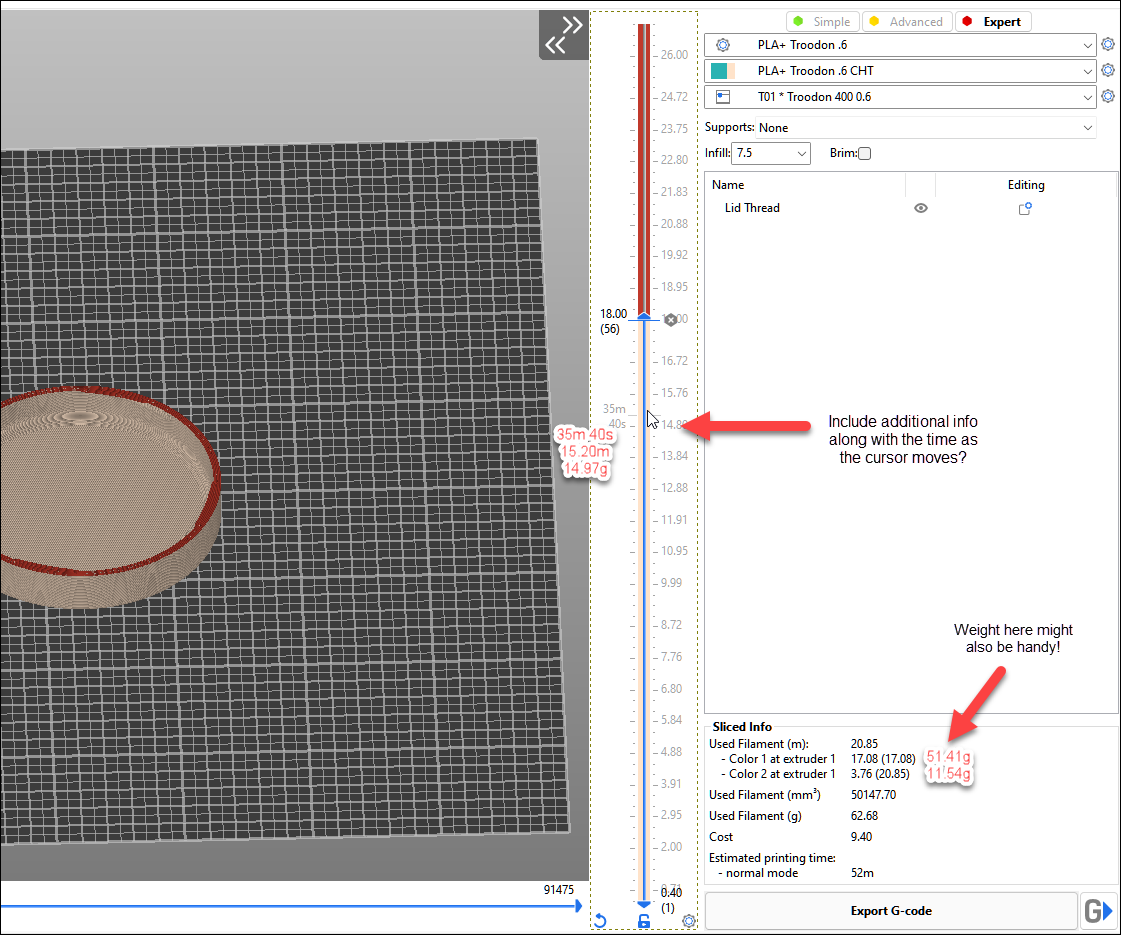This screenshot has height=935, width=1121.
Task: Open filament settings gear for PLA+ Troodon .6 CHT
Action: pyautogui.click(x=1107, y=70)
